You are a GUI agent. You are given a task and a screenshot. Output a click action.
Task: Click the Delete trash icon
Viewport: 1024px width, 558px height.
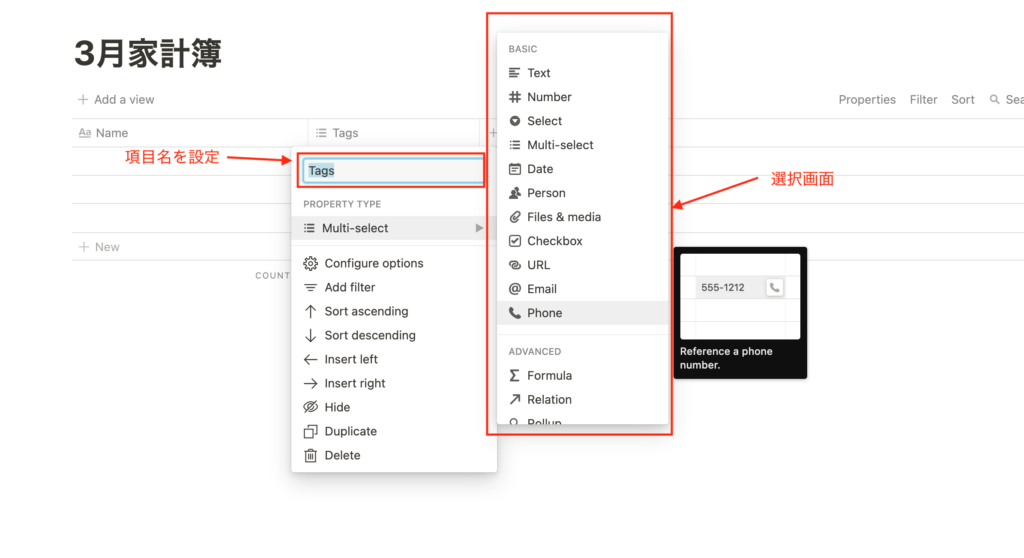[x=310, y=455]
